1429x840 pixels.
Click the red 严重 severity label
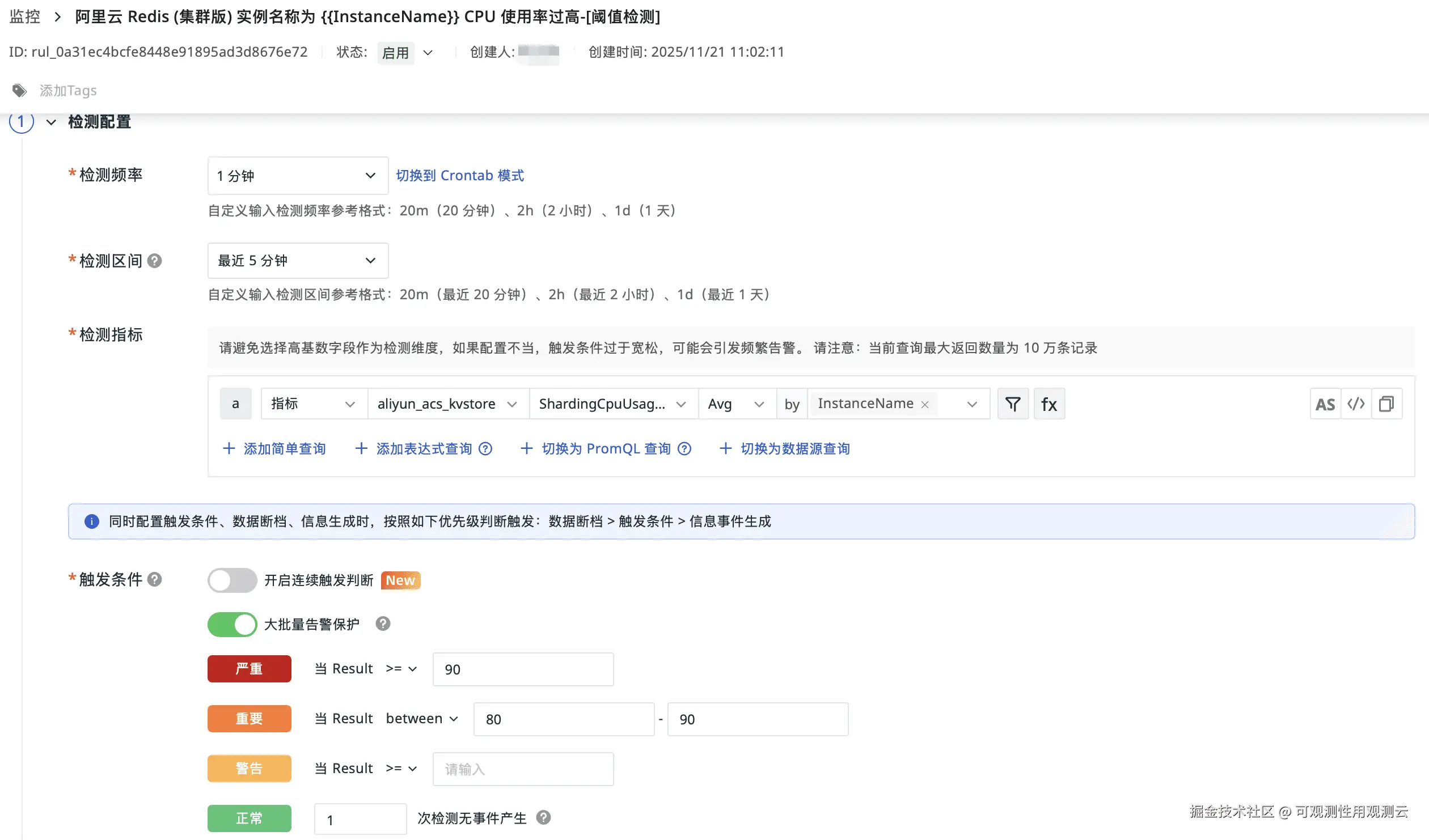coord(249,669)
